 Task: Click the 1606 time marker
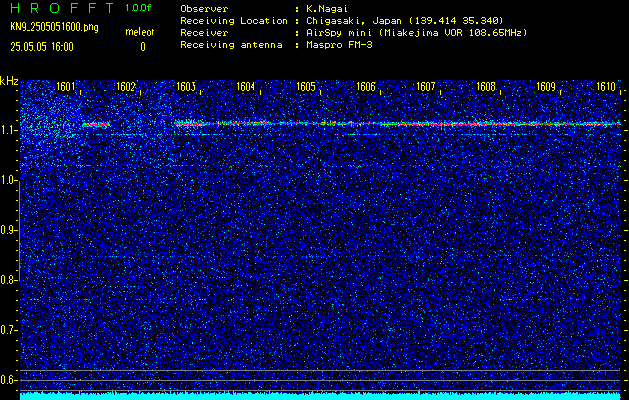click(x=366, y=87)
